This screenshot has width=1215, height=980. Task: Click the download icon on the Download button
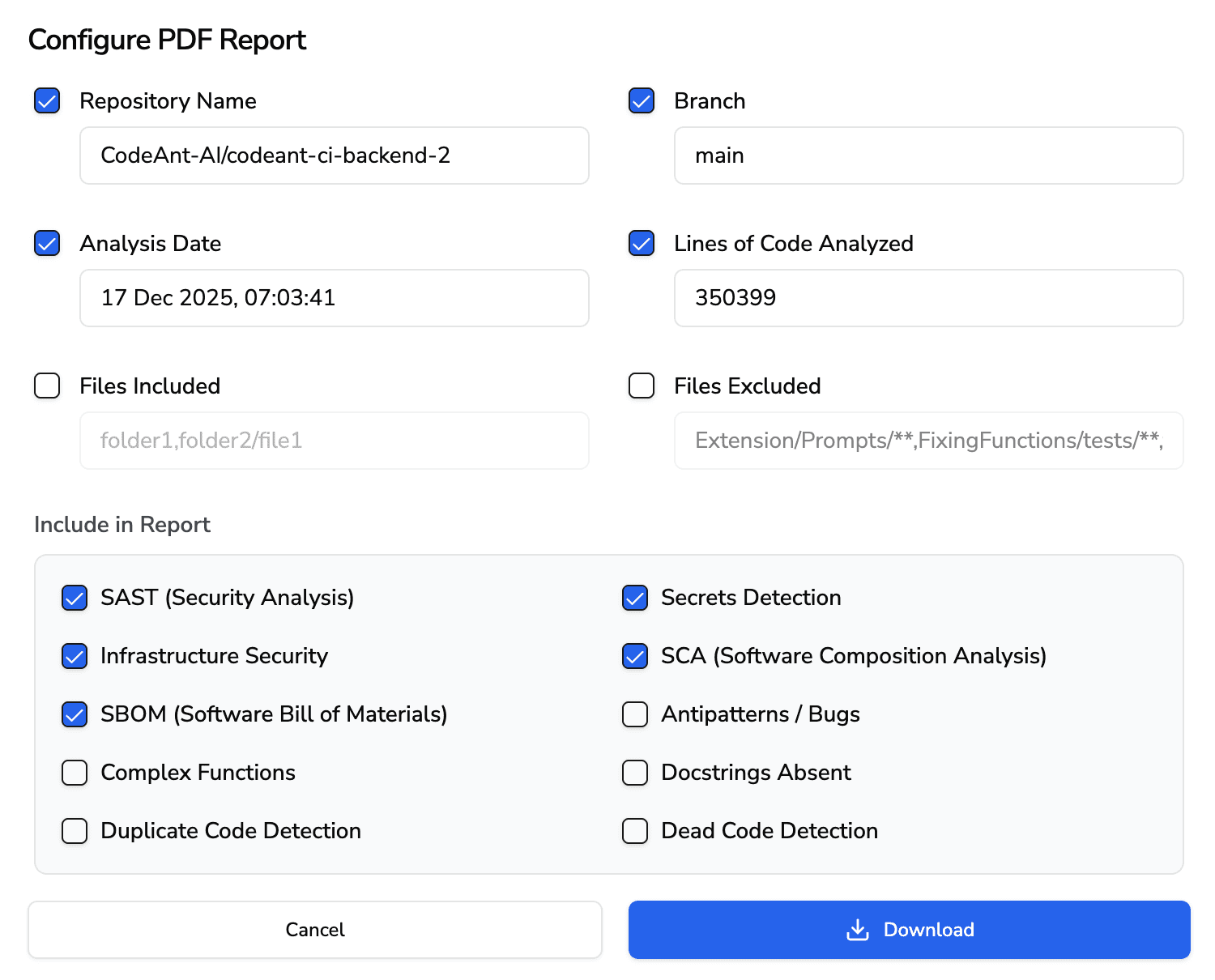(856, 930)
